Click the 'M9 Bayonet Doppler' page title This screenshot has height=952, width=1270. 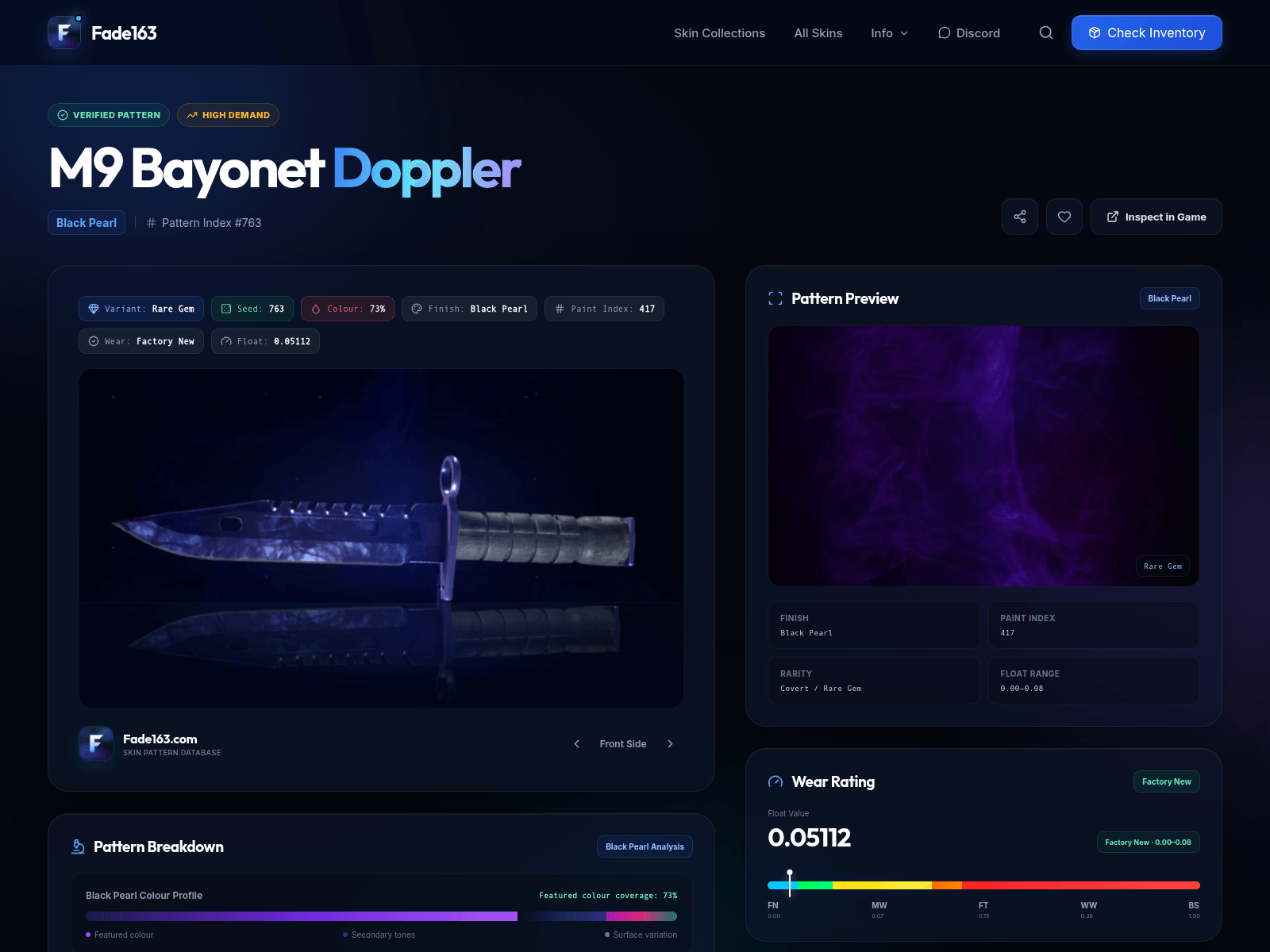(285, 169)
